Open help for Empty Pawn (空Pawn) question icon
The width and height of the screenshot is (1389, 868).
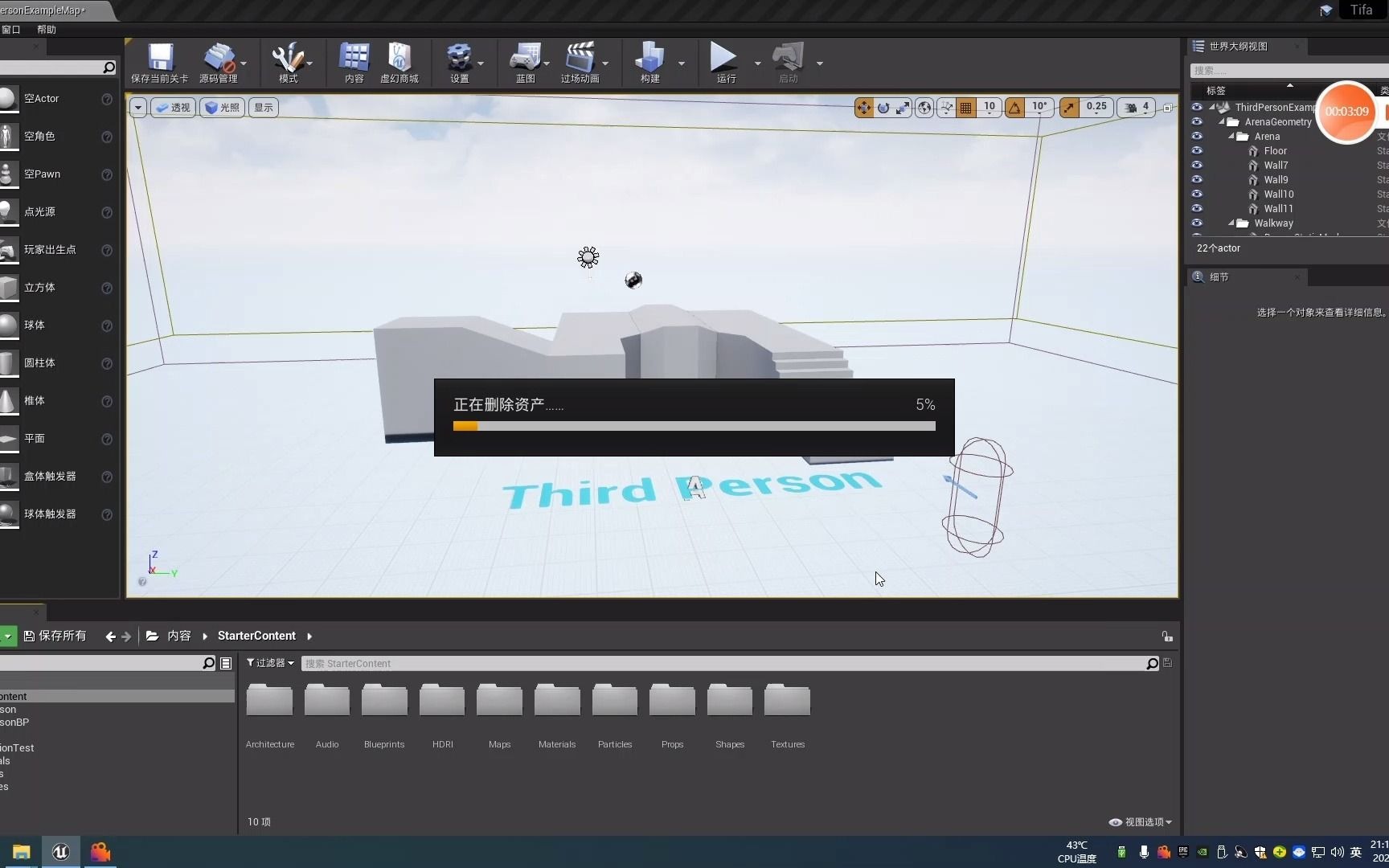point(107,174)
